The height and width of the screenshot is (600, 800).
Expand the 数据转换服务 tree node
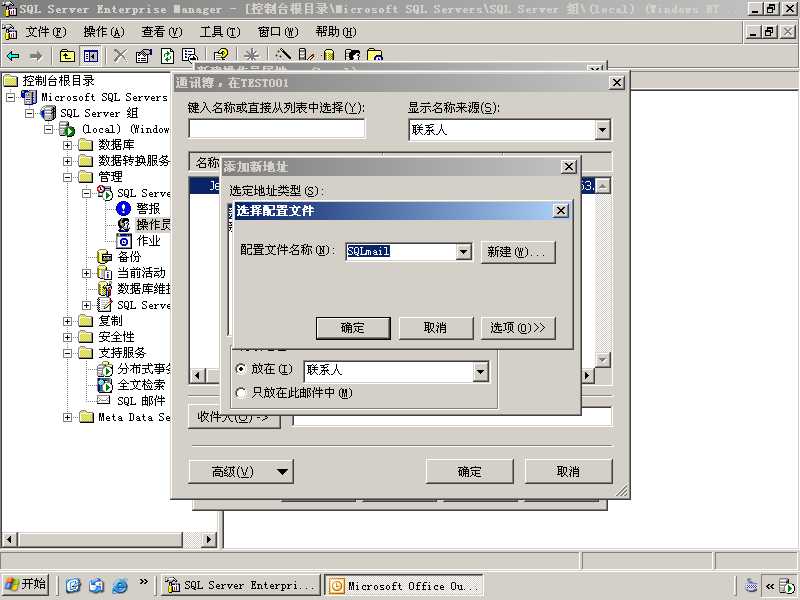pyautogui.click(x=67, y=161)
